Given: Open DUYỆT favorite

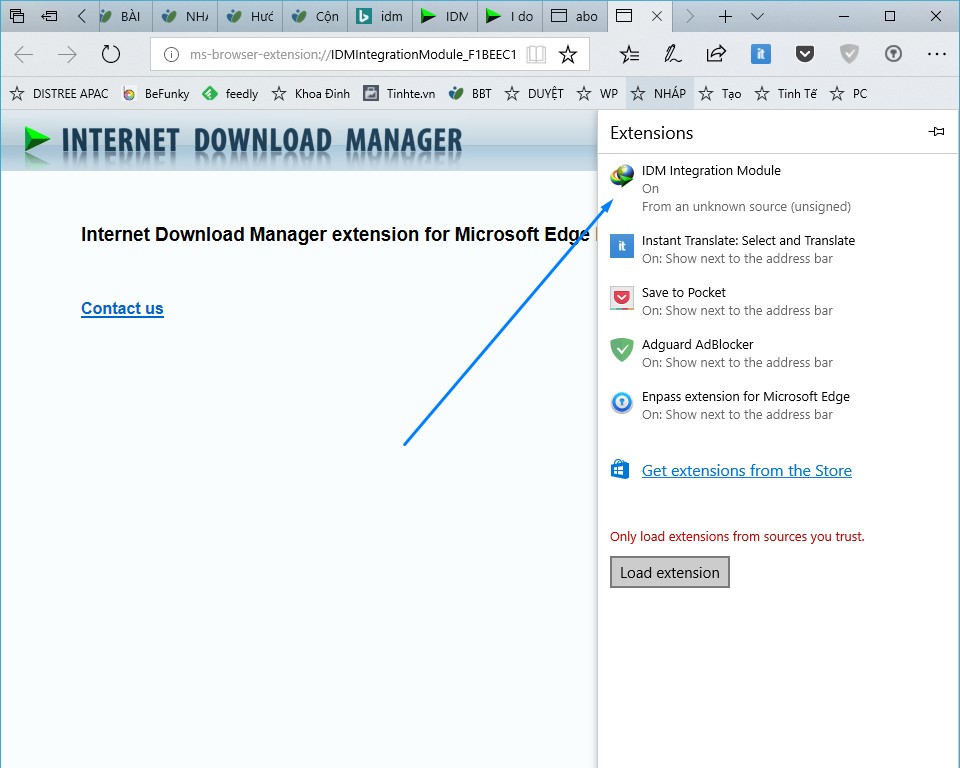Looking at the screenshot, I should point(534,94).
